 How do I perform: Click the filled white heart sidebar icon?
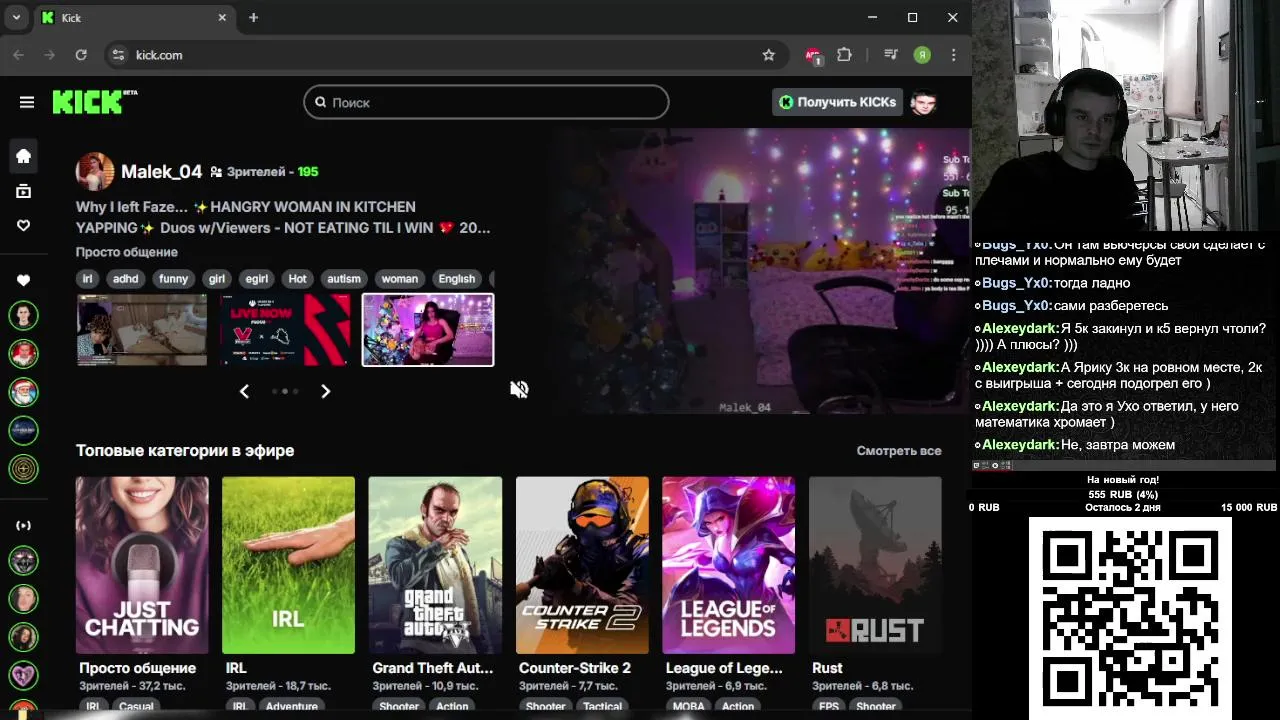click(24, 280)
